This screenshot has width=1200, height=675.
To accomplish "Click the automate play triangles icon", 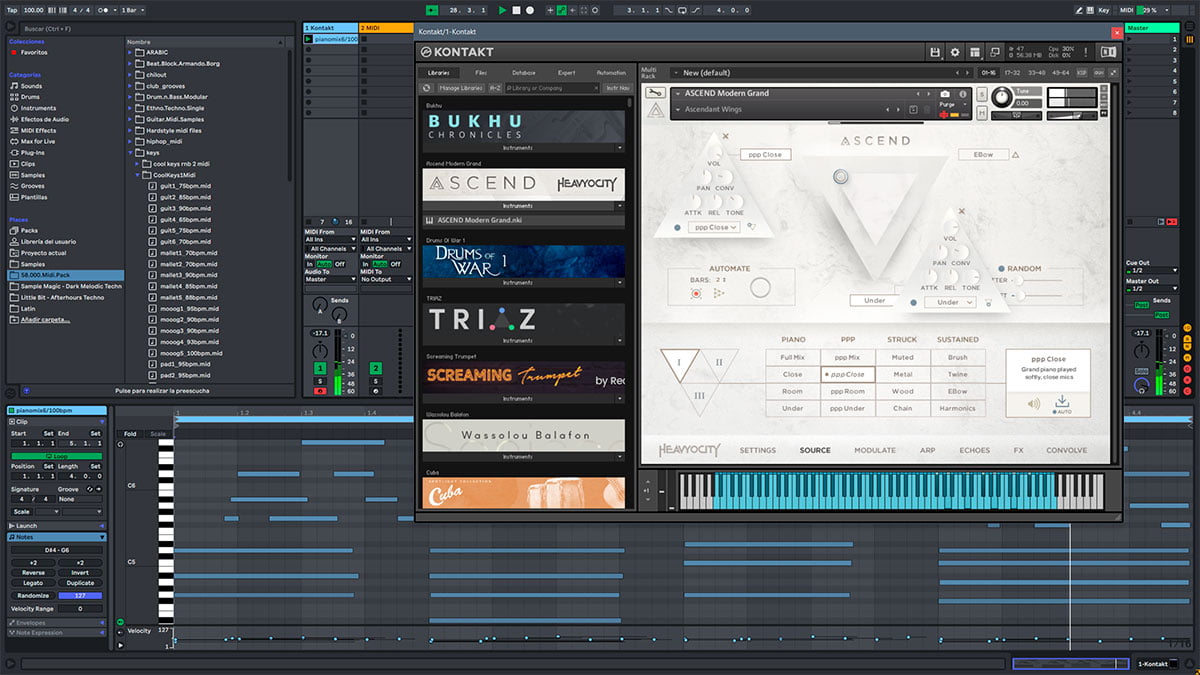I will (x=718, y=294).
